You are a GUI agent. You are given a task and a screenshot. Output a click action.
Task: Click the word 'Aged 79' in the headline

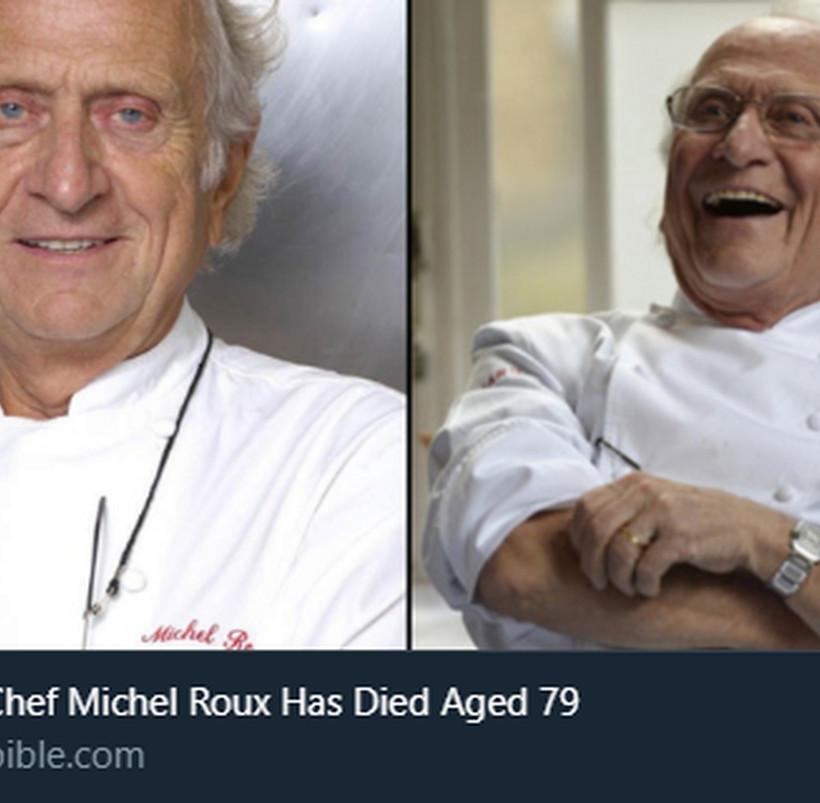[510, 703]
